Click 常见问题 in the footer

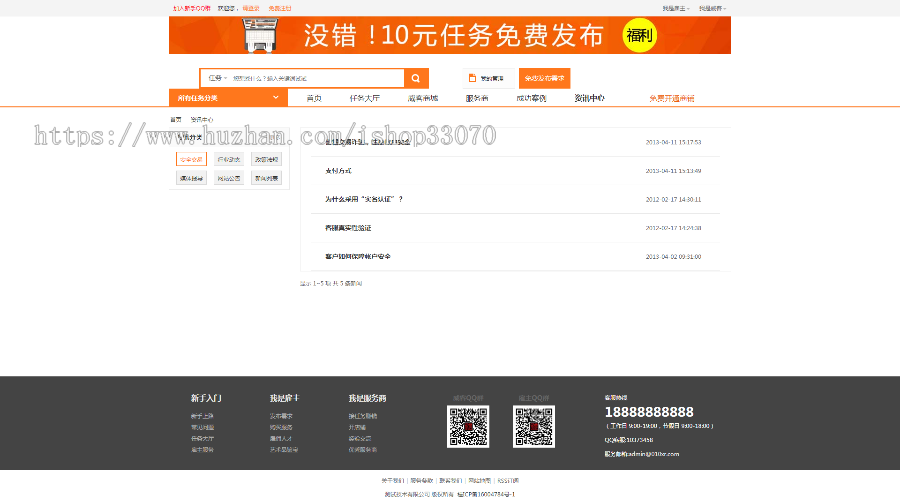(202, 427)
